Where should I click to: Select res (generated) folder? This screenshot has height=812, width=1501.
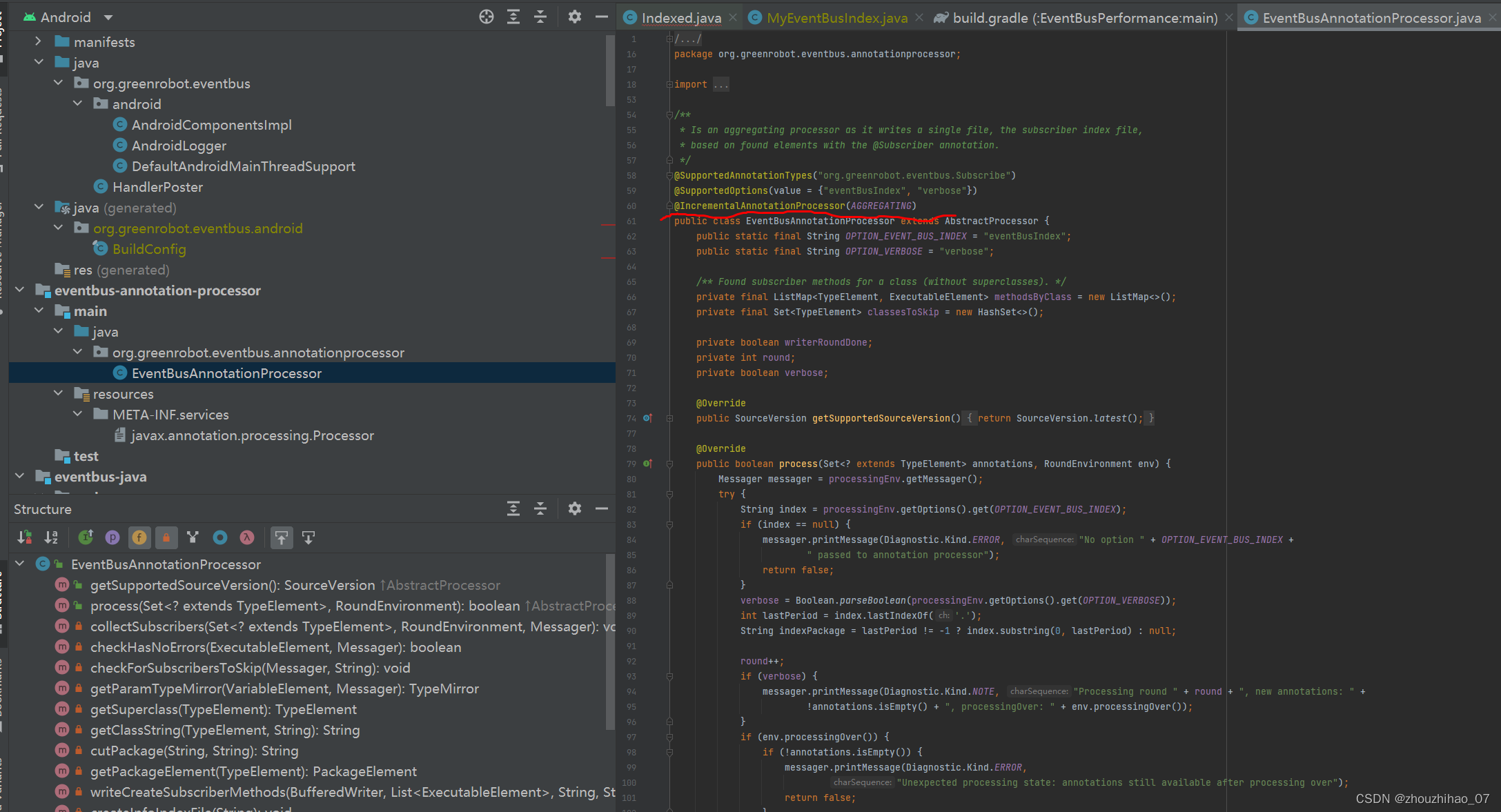coord(112,270)
